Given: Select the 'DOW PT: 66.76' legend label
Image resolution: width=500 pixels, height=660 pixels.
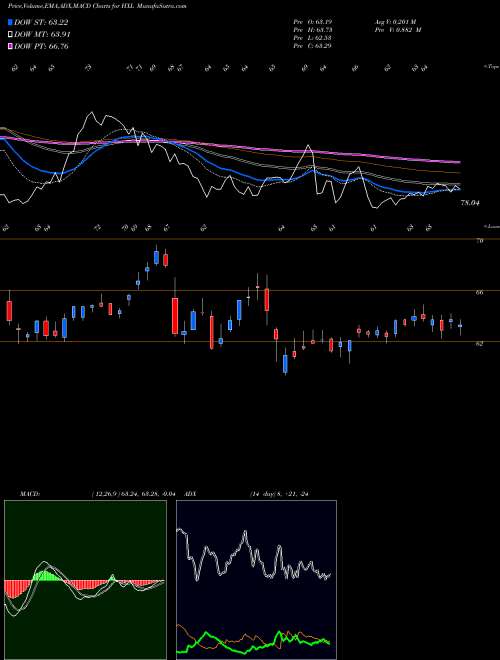Looking at the screenshot, I should tap(41, 46).
